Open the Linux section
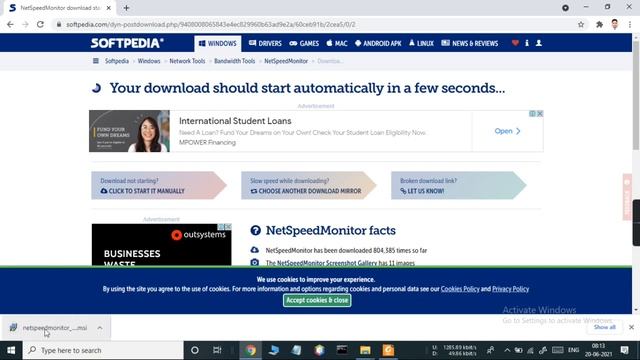The width and height of the screenshot is (640, 360). pyautogui.click(x=421, y=43)
